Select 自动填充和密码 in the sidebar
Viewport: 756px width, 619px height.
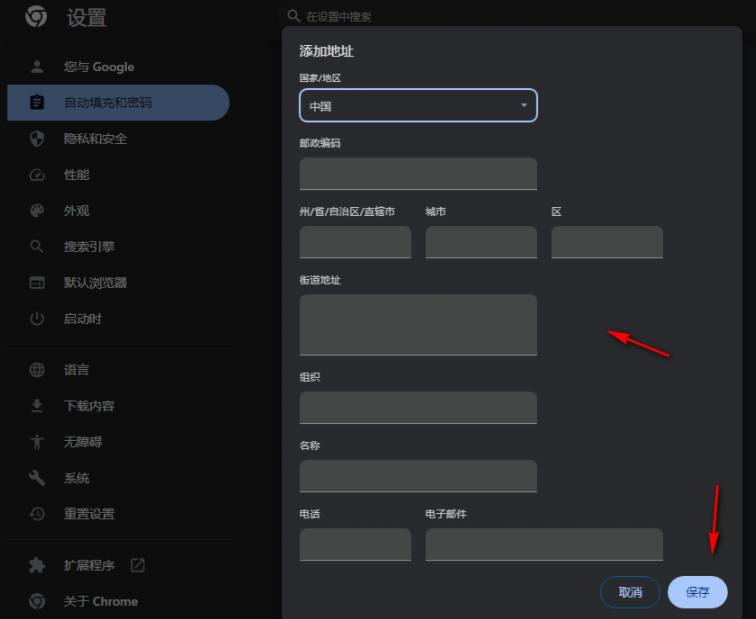point(118,102)
